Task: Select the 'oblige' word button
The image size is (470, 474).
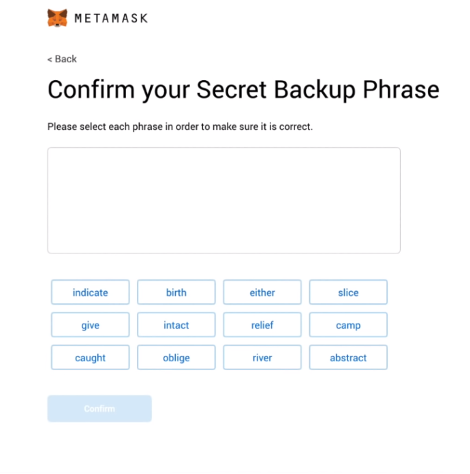Action: pyautogui.click(x=176, y=358)
